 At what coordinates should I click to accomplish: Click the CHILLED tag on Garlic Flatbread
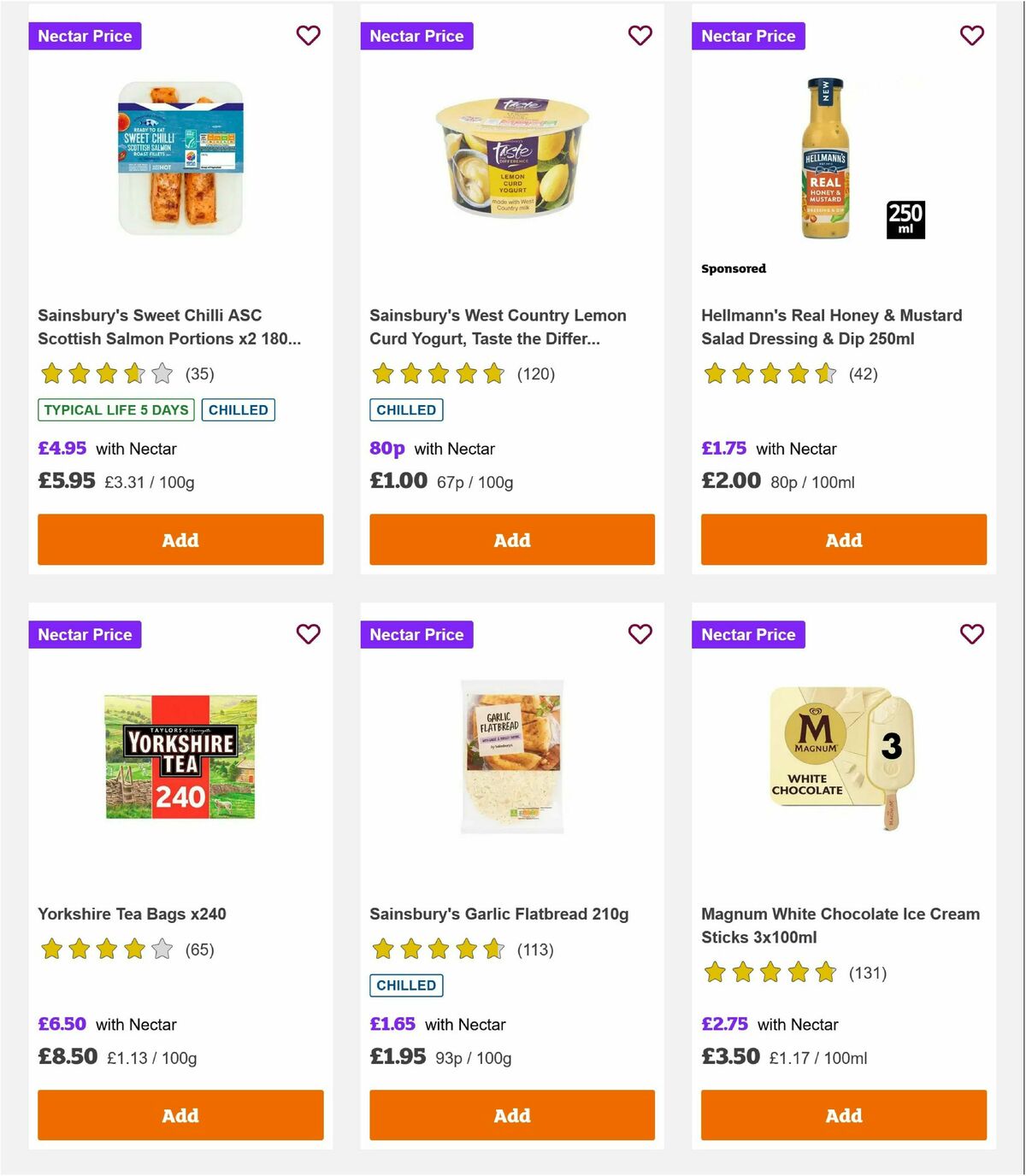pos(406,985)
